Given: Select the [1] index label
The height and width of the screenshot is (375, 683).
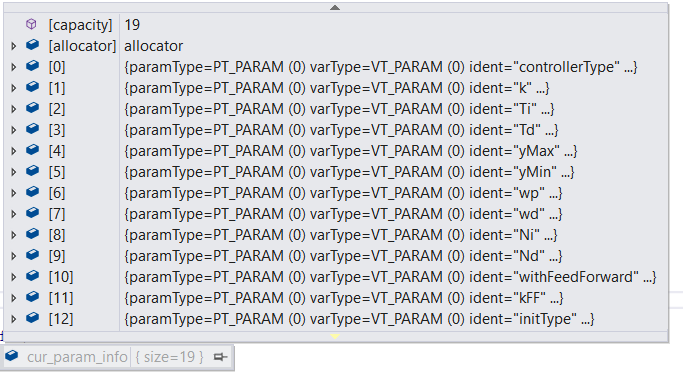Looking at the screenshot, I should click(57, 88).
